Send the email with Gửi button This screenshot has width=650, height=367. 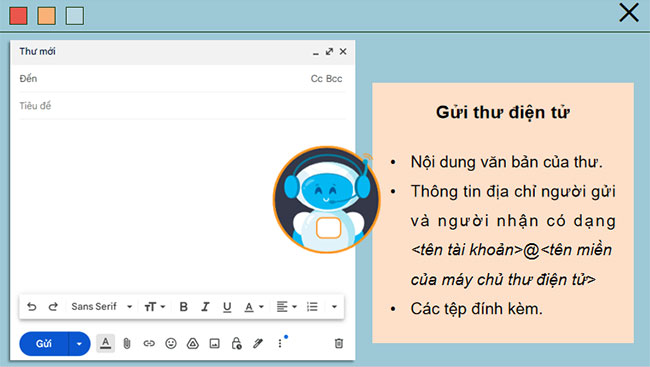click(44, 344)
